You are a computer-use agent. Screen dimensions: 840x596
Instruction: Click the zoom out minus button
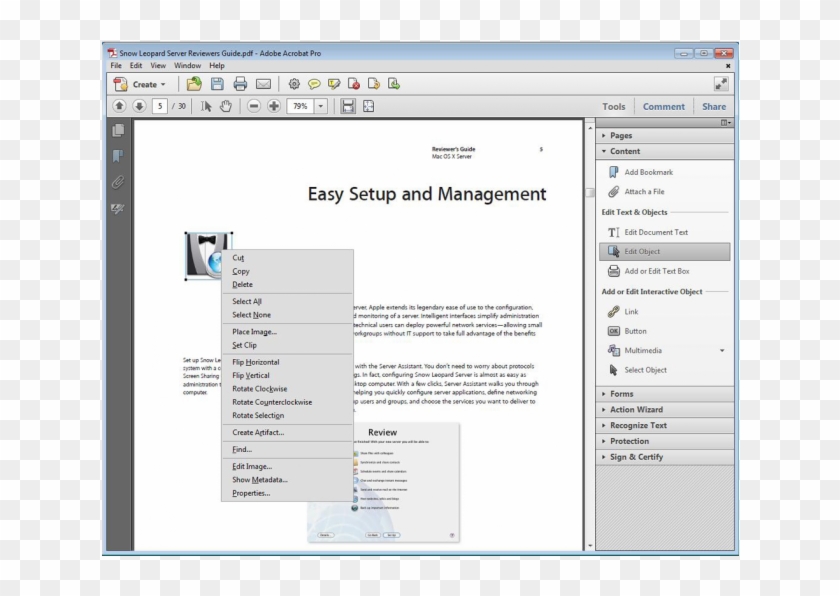[x=254, y=106]
